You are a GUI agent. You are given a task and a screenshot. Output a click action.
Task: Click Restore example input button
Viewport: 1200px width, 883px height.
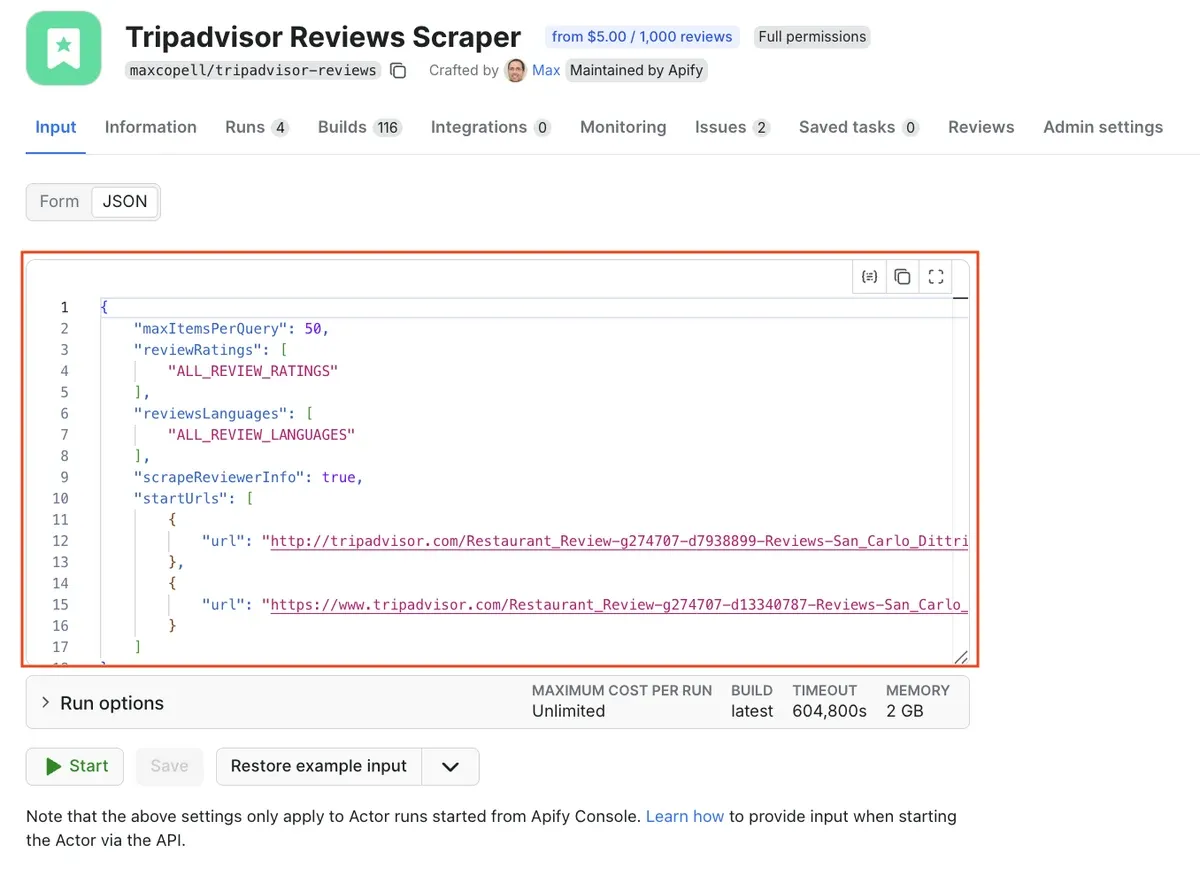tap(319, 766)
